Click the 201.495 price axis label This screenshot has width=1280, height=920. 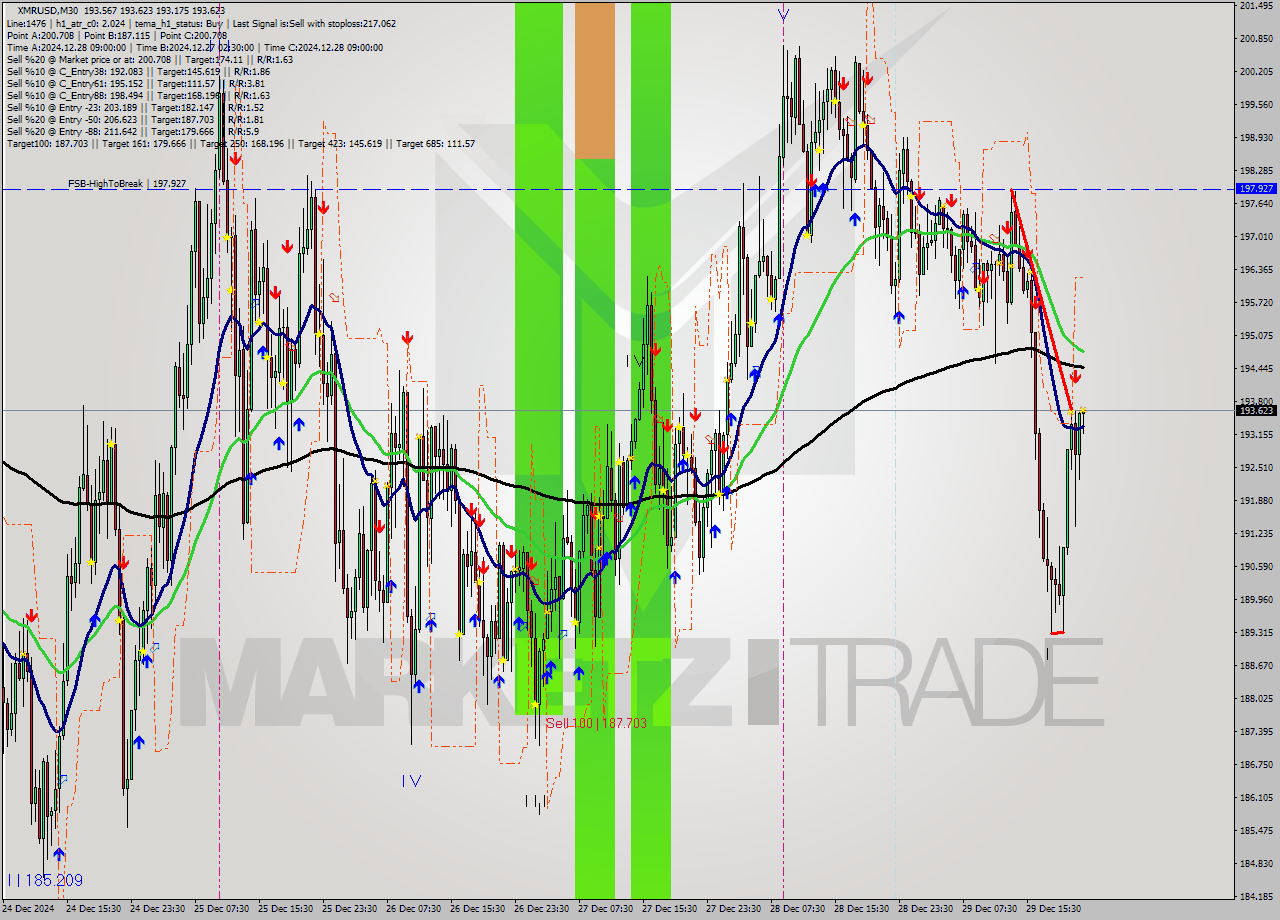[1257, 6]
